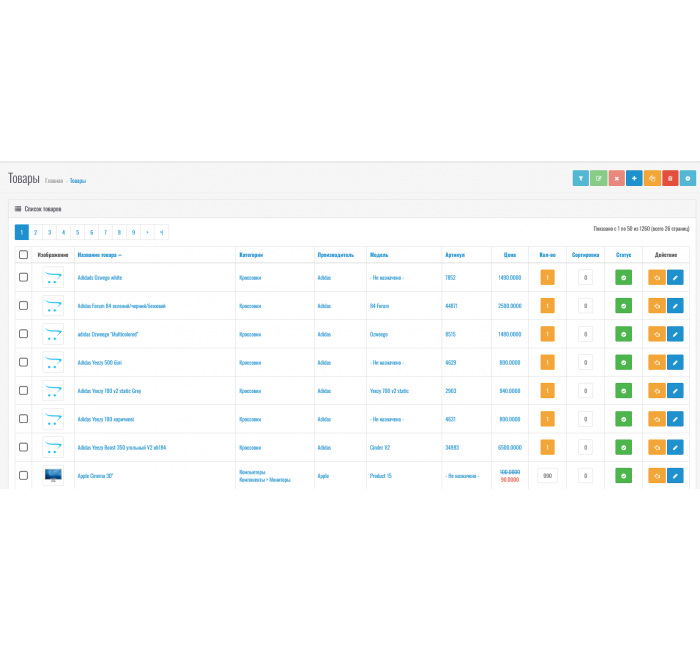Open the filter funnel button in the toolbar

(580, 178)
